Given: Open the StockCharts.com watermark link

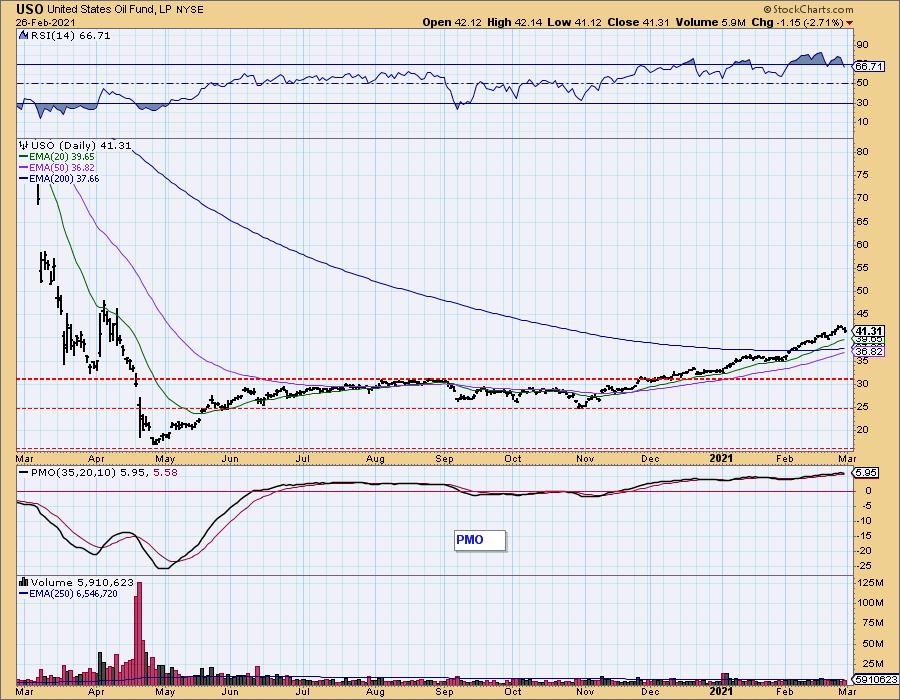Looking at the screenshot, I should pyautogui.click(x=812, y=10).
